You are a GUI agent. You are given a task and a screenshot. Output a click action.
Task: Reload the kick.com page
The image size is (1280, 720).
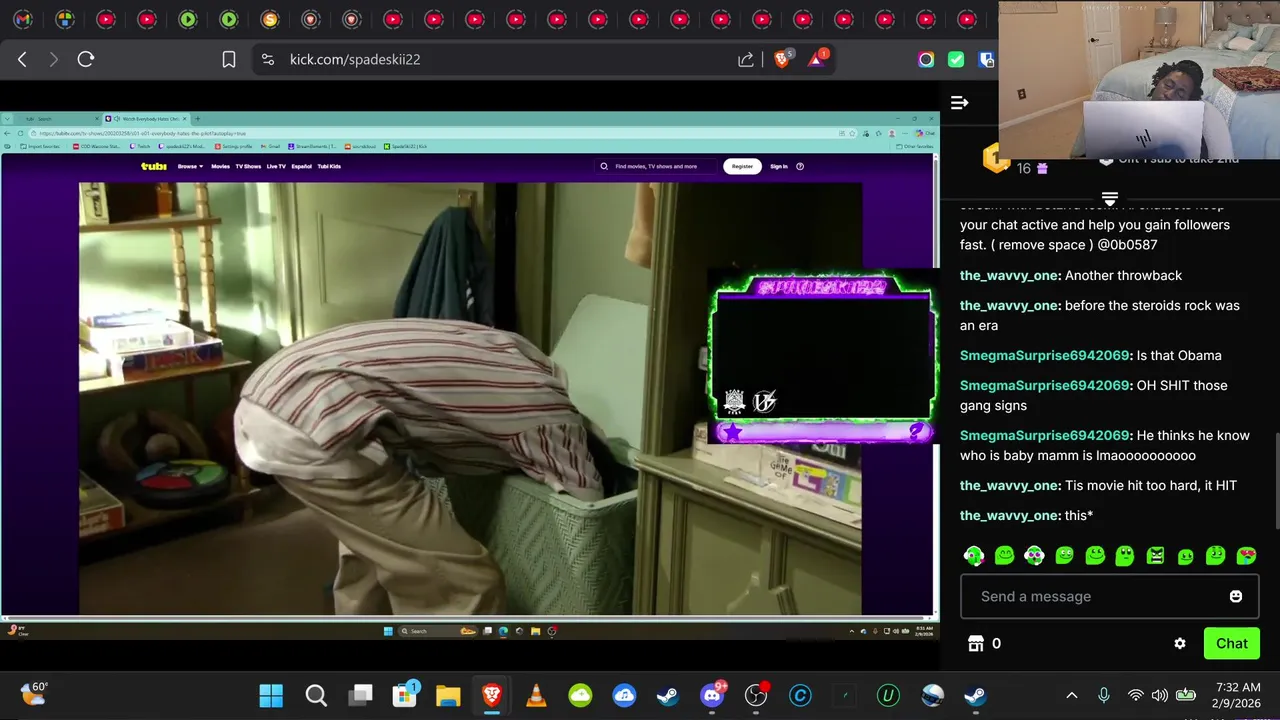[86, 59]
